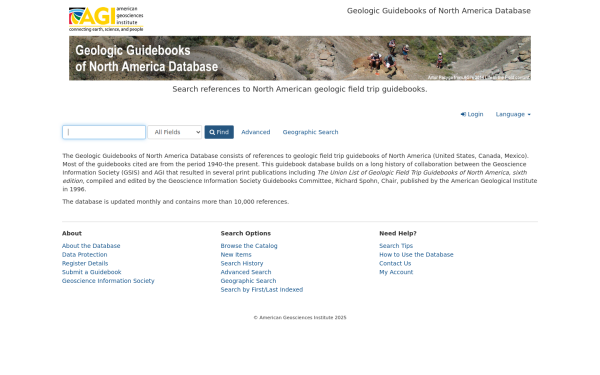
Task: Open Submit a Guidebook
Action: (91, 272)
